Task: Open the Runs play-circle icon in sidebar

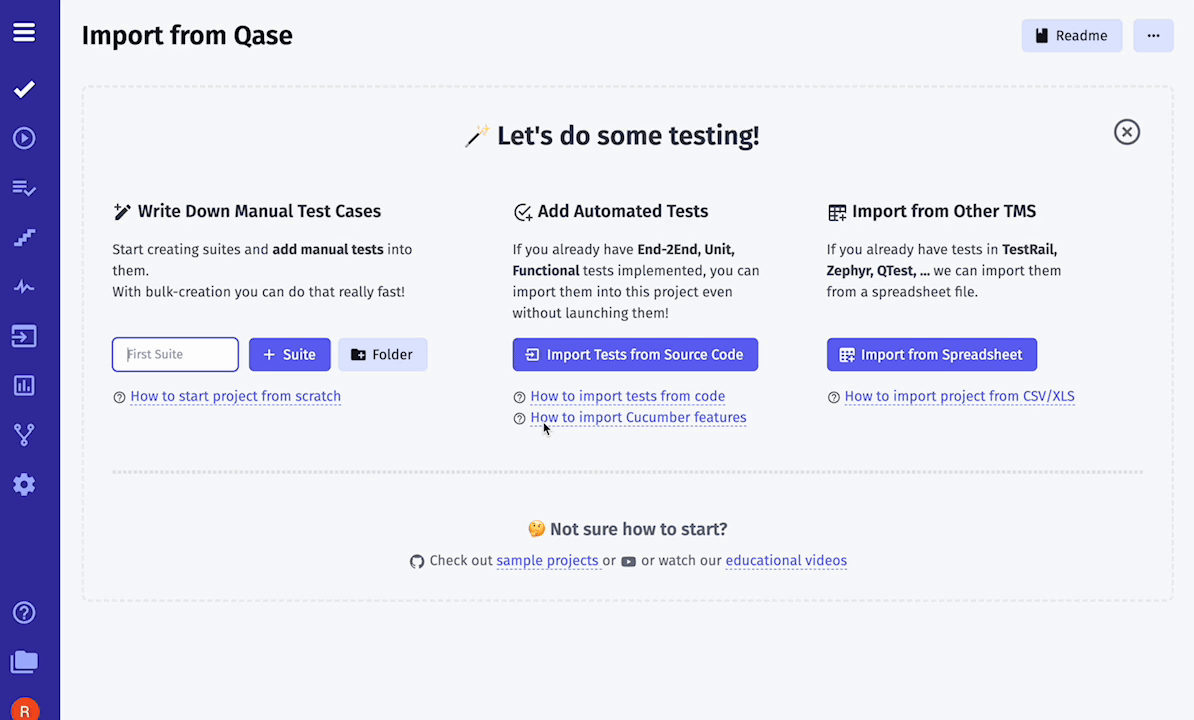Action: pos(24,139)
